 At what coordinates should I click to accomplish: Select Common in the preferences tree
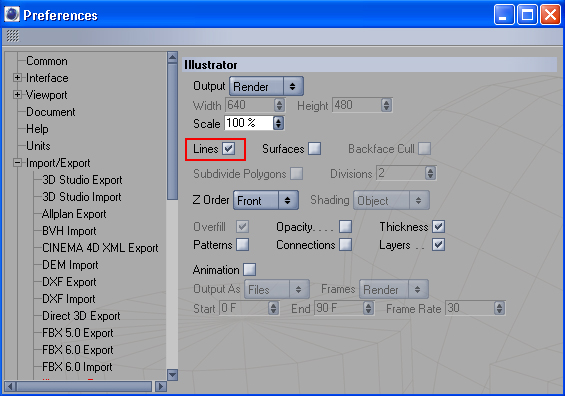click(x=47, y=61)
